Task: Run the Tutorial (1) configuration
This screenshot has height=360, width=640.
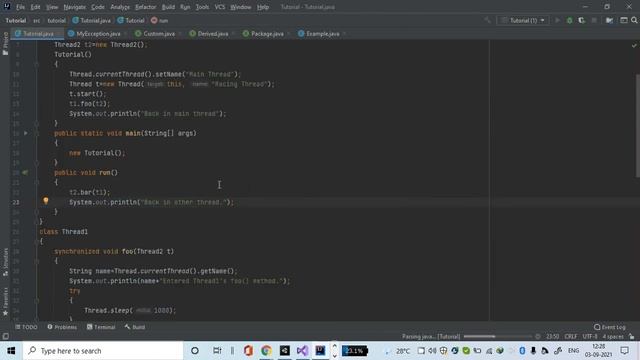Action: 557,20
